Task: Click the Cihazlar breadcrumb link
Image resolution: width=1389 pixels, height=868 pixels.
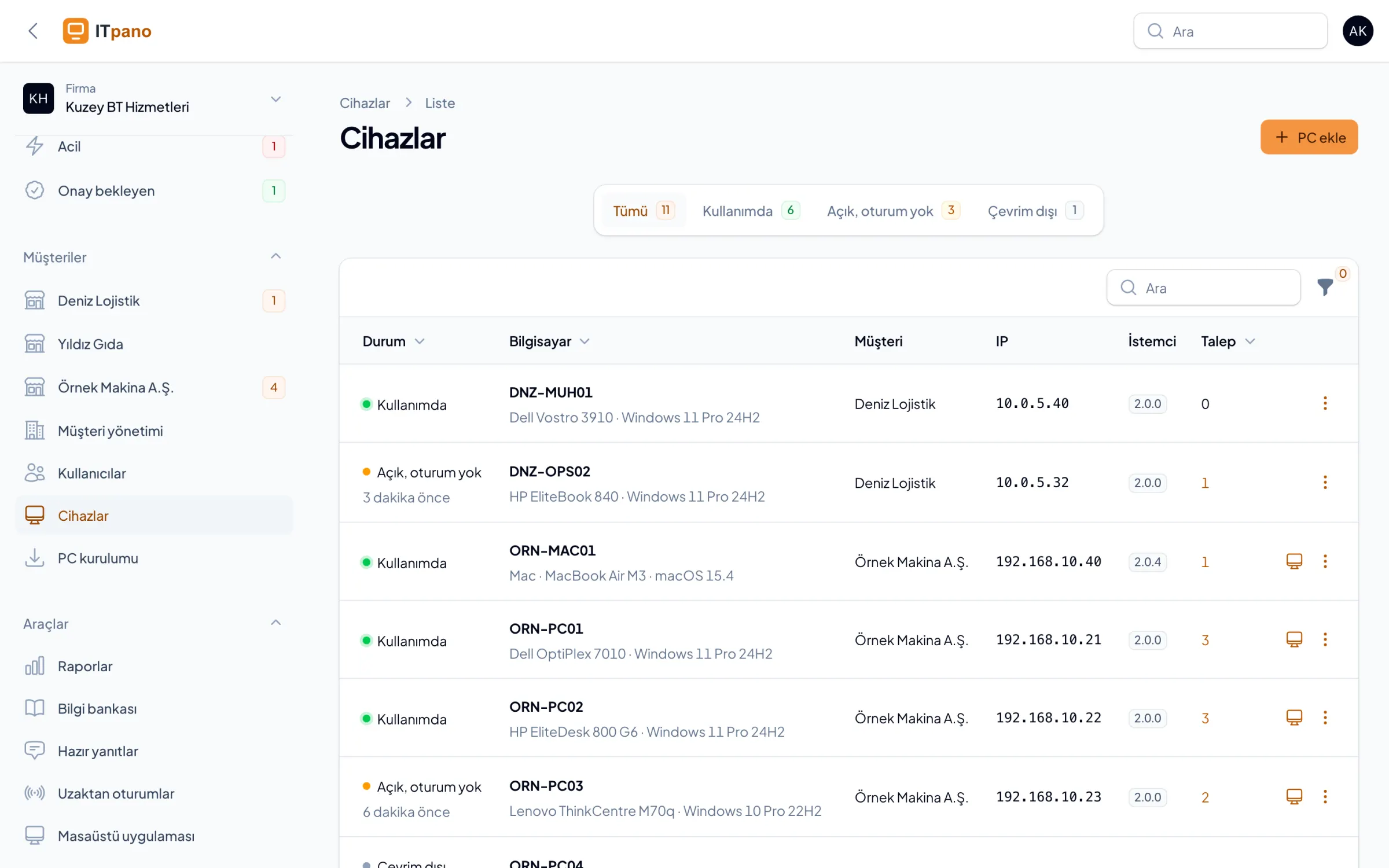Action: (x=365, y=103)
